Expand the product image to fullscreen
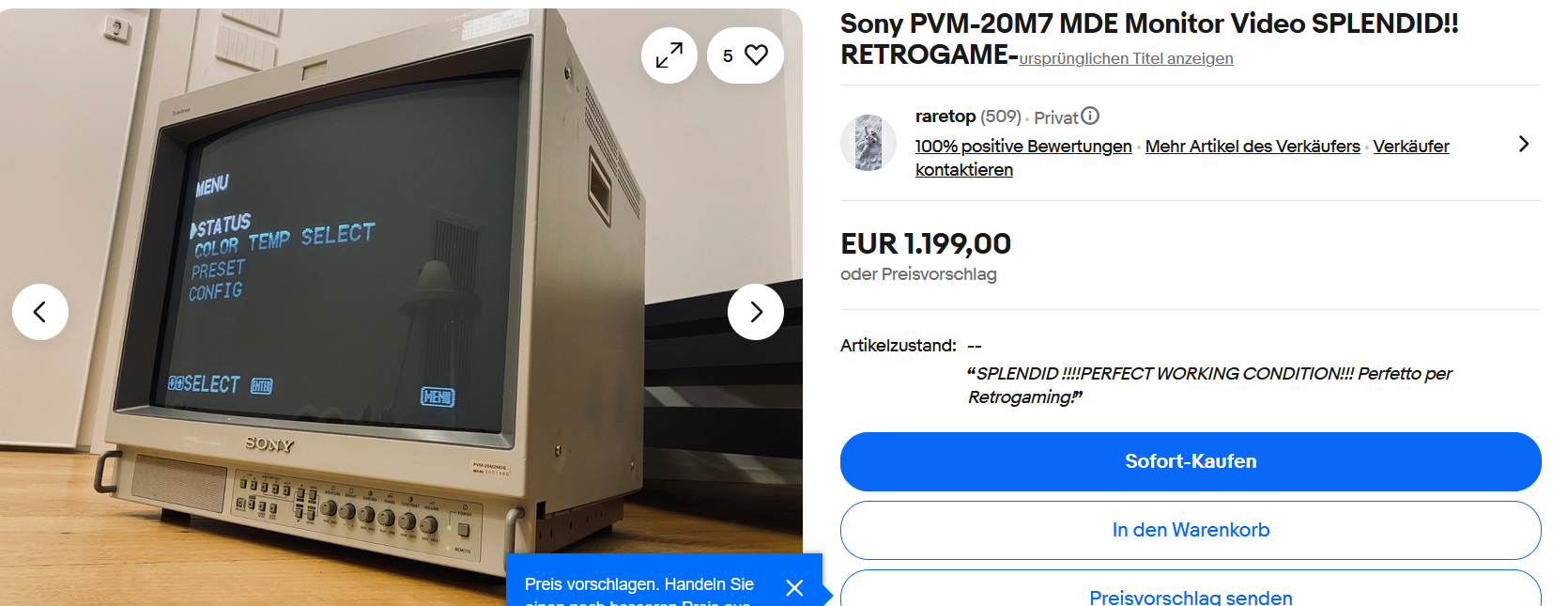Image resolution: width=1568 pixels, height=606 pixels. click(x=669, y=55)
